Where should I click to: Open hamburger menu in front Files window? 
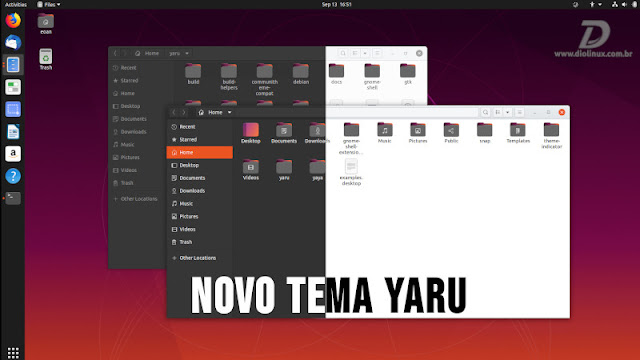pos(520,112)
